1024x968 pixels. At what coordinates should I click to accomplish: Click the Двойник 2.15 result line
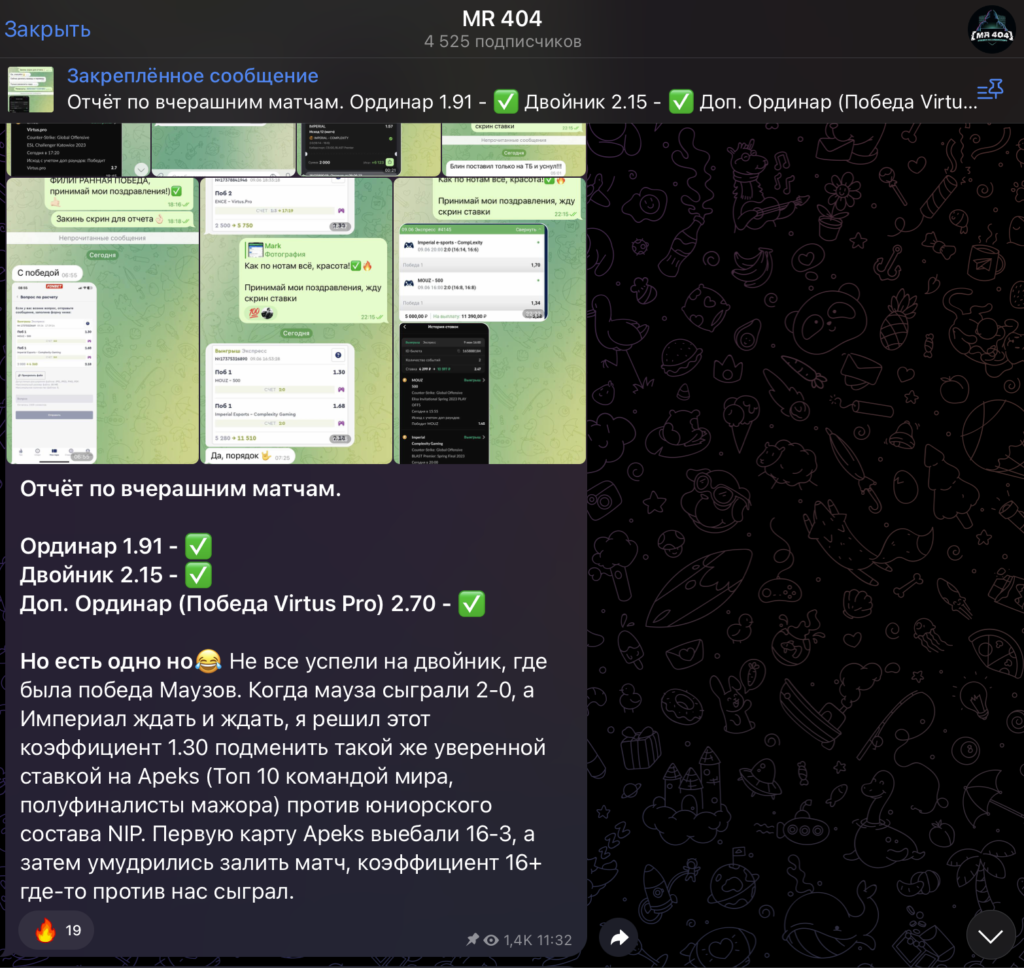click(x=116, y=575)
